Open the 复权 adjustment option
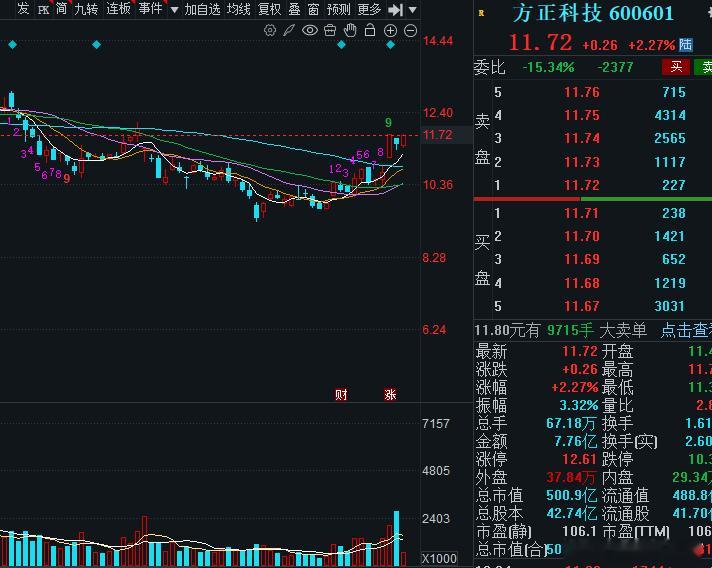Viewport: 712px width, 568px height. click(269, 9)
